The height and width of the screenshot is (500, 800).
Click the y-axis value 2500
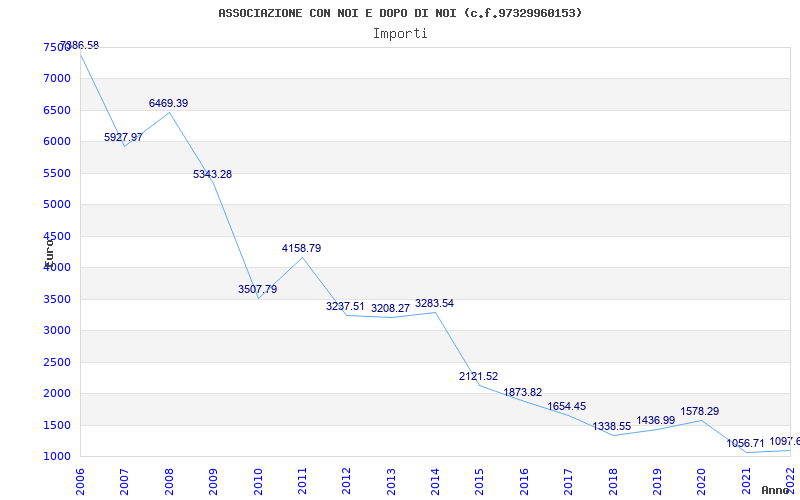pyautogui.click(x=57, y=362)
